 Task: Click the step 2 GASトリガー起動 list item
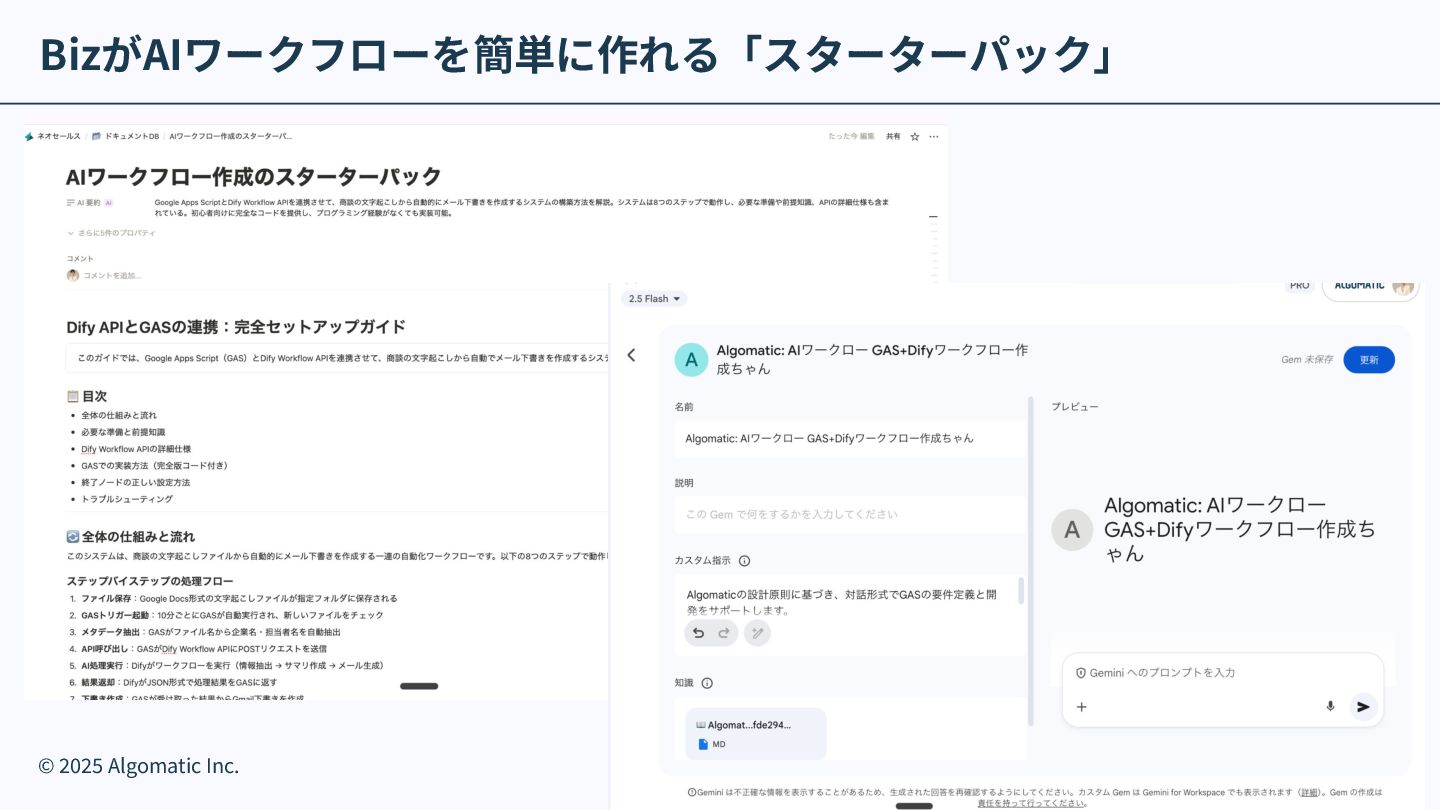[x=227, y=615]
